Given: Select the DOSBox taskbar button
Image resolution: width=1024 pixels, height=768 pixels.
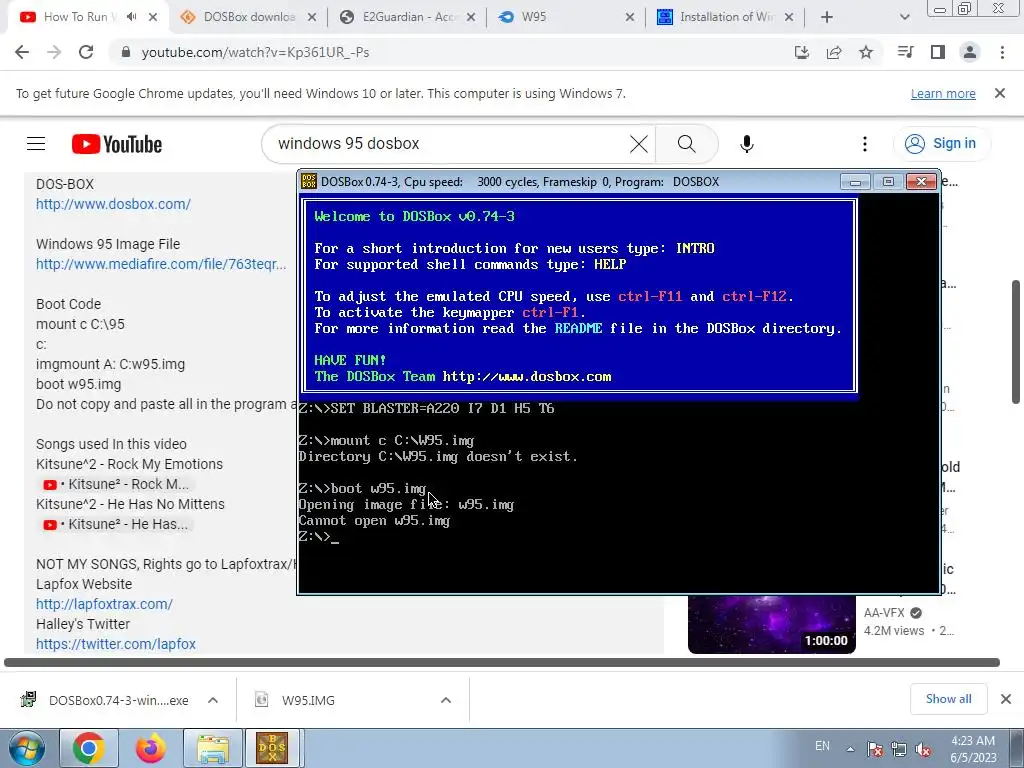Looking at the screenshot, I should click(272, 748).
